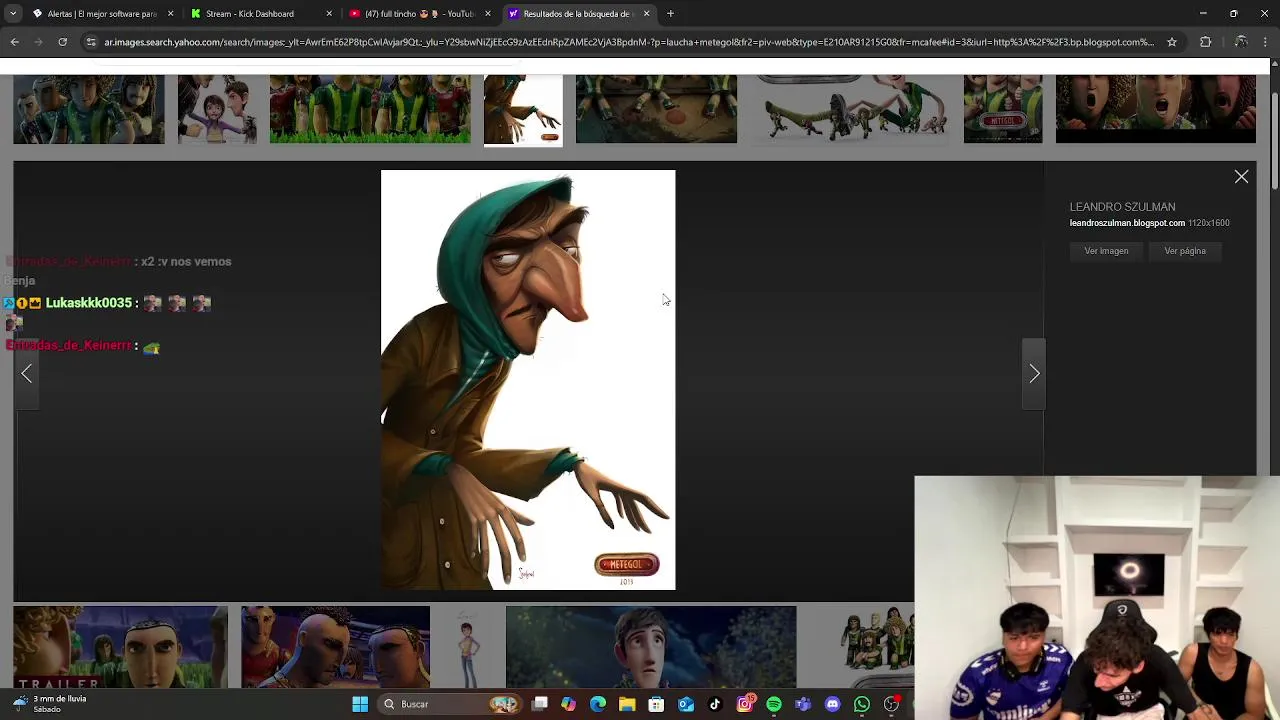The height and width of the screenshot is (720, 1280).
Task: Open Outlook from the taskbar
Action: [686, 704]
